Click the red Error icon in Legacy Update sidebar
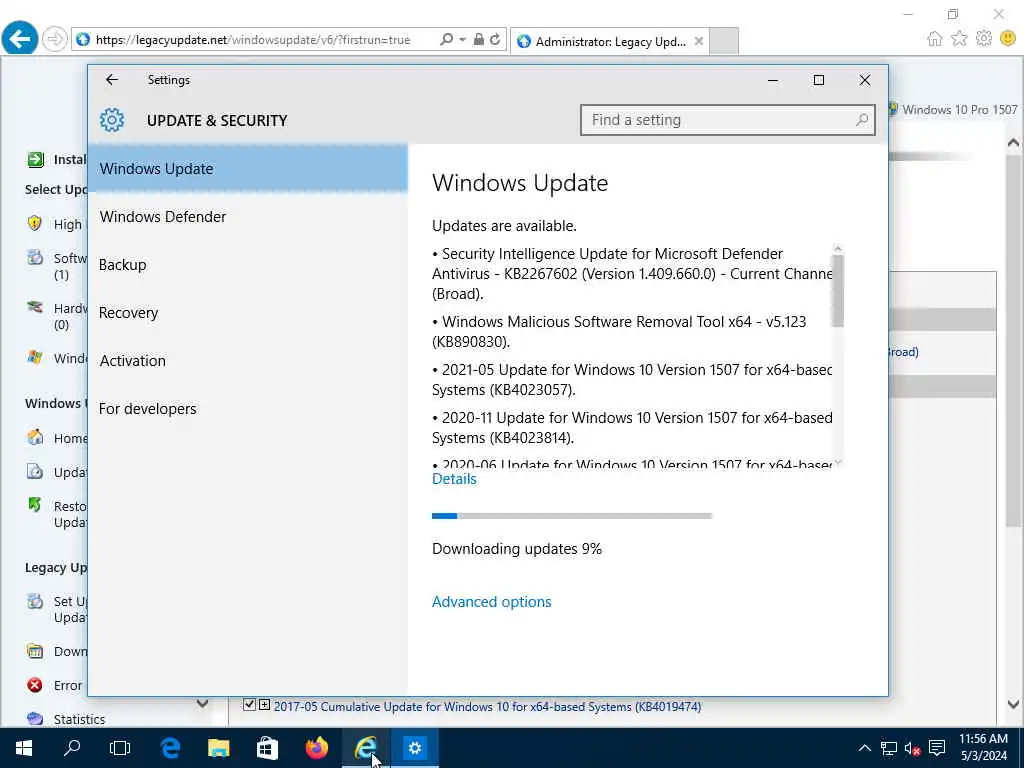The height and width of the screenshot is (768, 1024). coord(35,685)
